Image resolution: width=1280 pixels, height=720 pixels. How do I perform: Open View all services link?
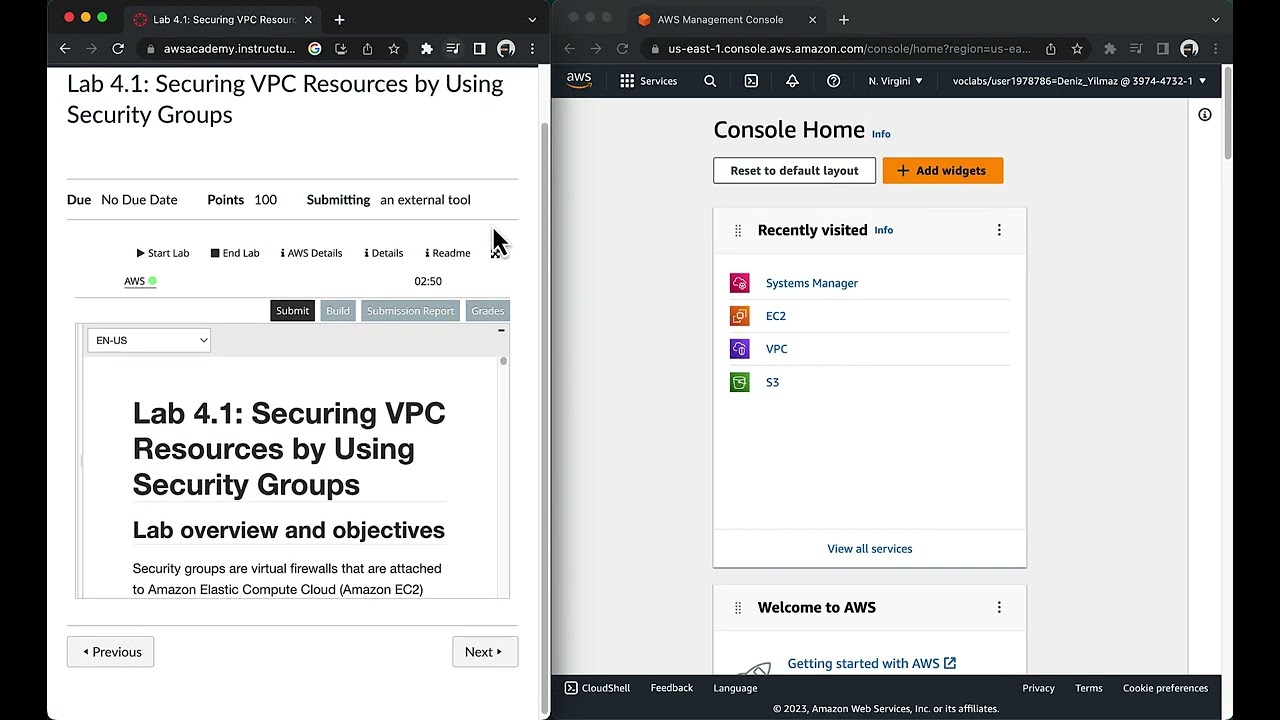click(869, 549)
